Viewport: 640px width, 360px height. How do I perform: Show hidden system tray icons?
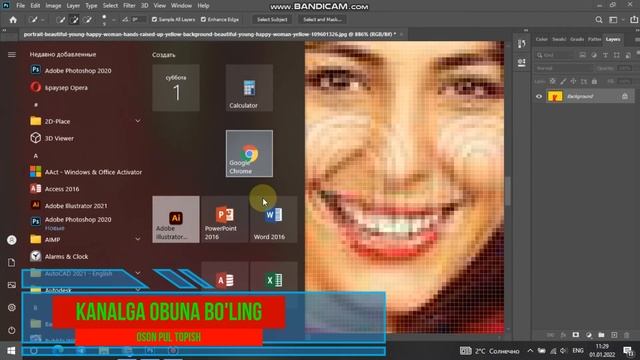(x=530, y=351)
